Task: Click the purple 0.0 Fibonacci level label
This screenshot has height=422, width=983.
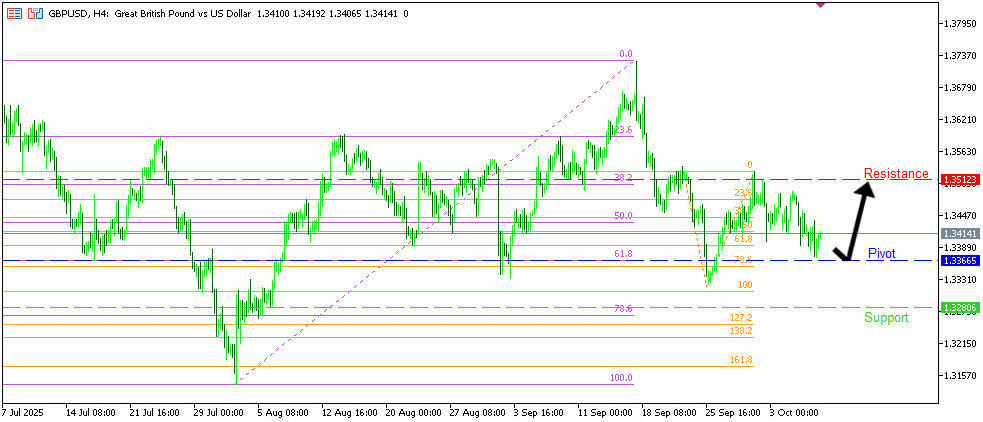Action: pyautogui.click(x=626, y=54)
